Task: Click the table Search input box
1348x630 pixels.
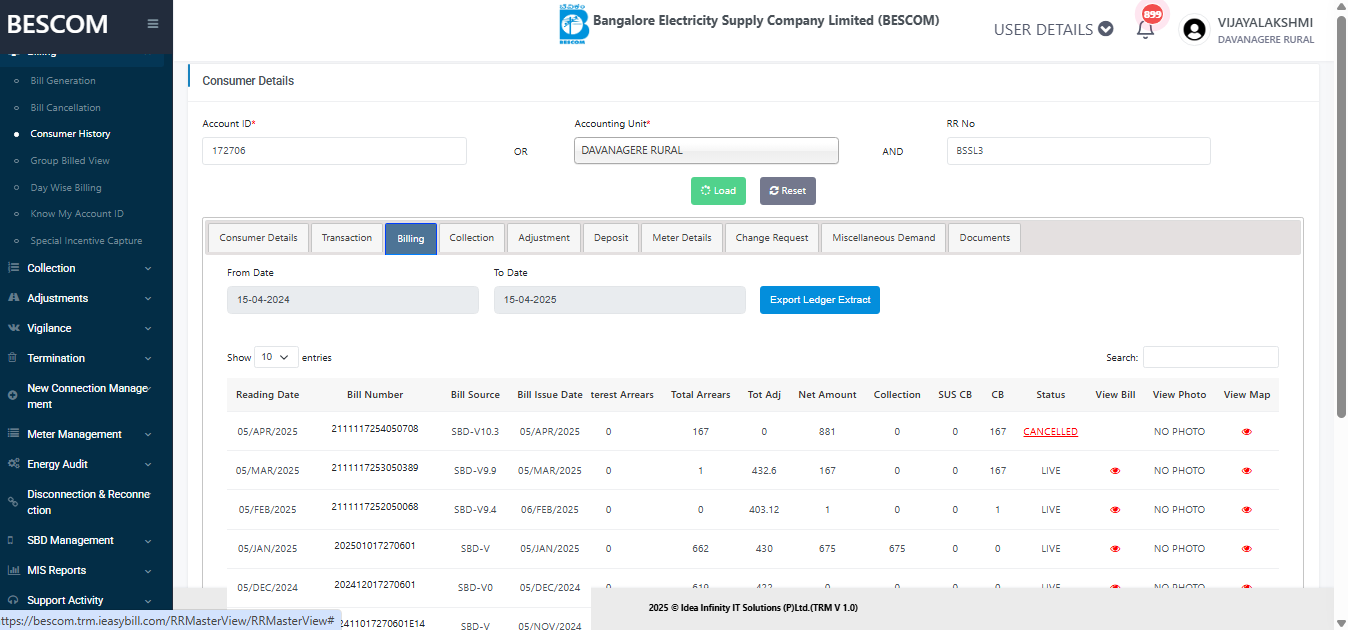Action: pyautogui.click(x=1210, y=357)
